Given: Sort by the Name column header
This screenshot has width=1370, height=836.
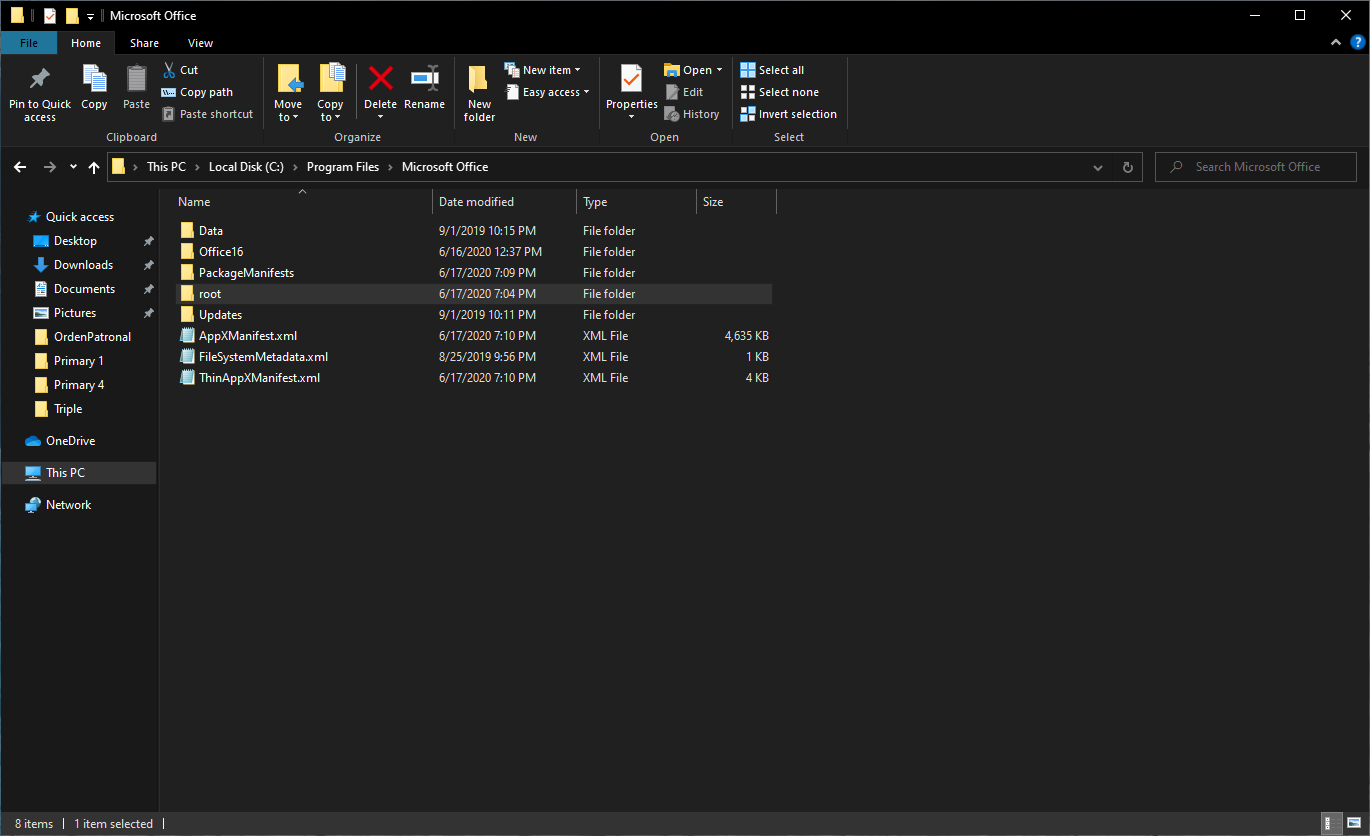Looking at the screenshot, I should [302, 202].
